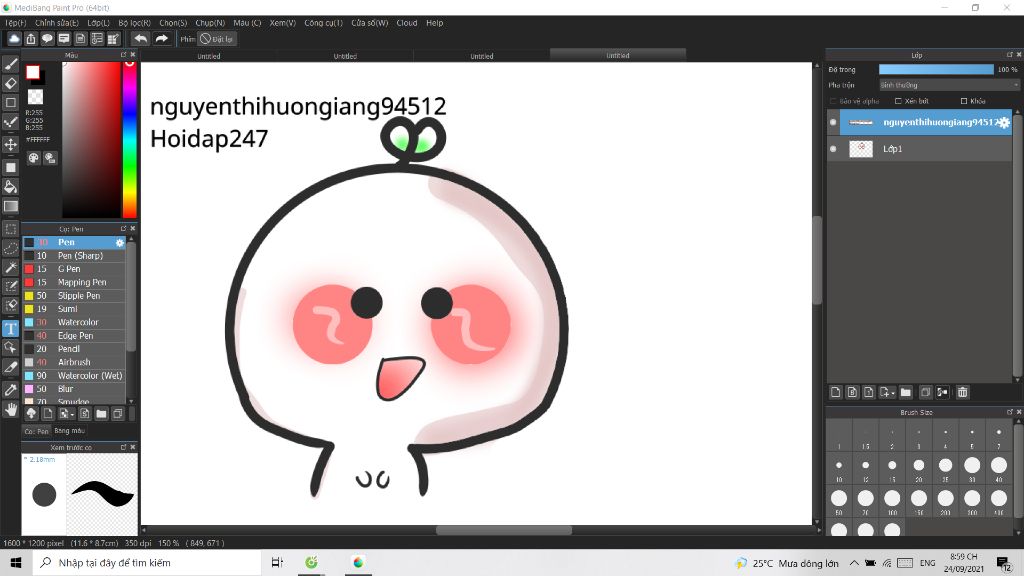1024x576 pixels.
Task: Open the Tệp(F) menu
Action: tap(16, 23)
